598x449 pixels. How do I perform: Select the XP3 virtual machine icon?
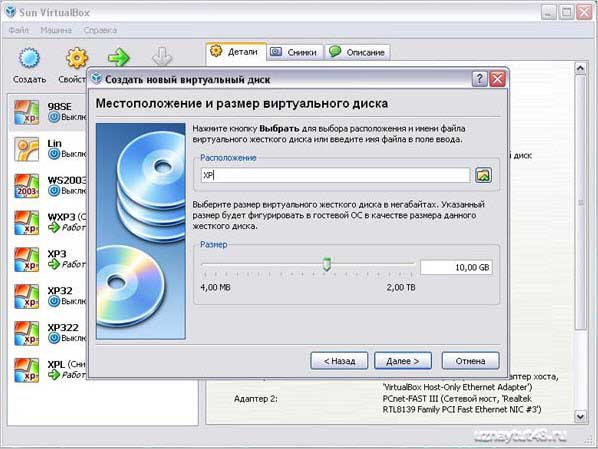pyautogui.click(x=27, y=259)
